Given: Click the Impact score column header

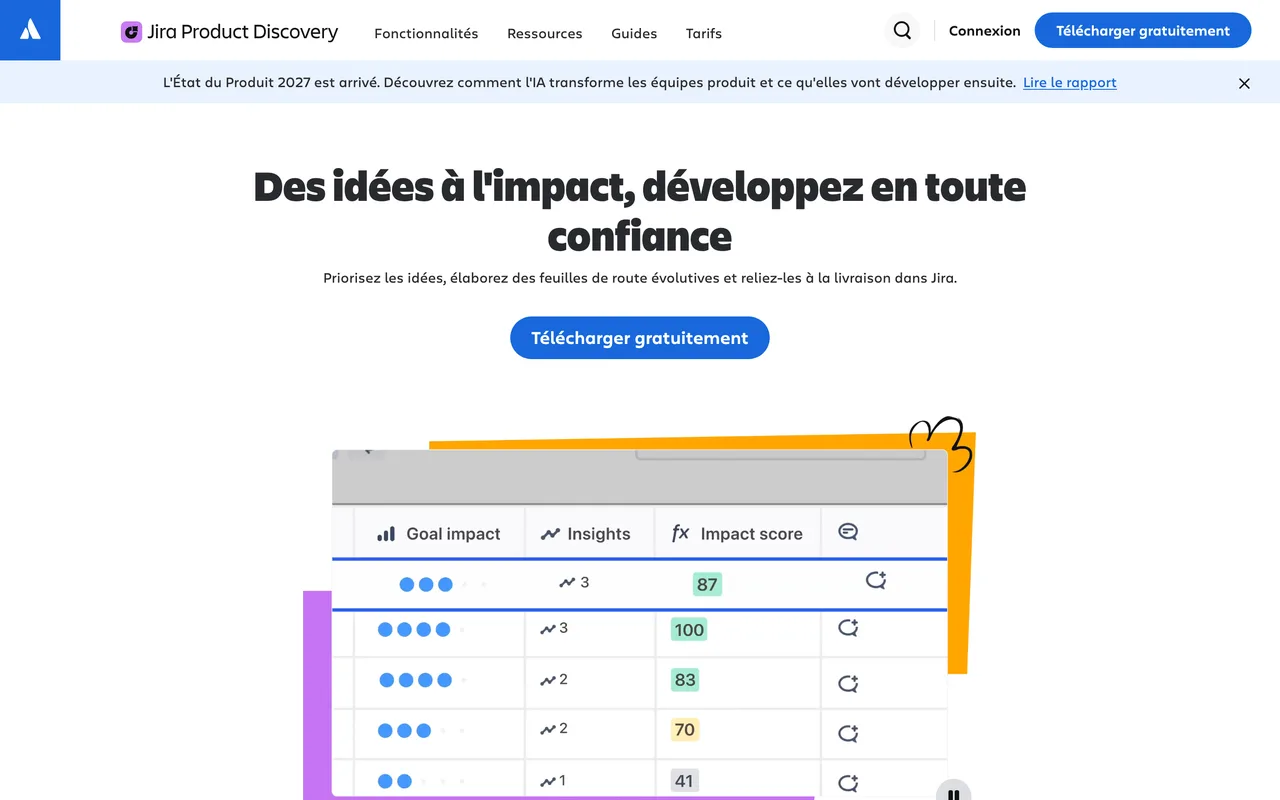Looking at the screenshot, I should click(x=738, y=533).
